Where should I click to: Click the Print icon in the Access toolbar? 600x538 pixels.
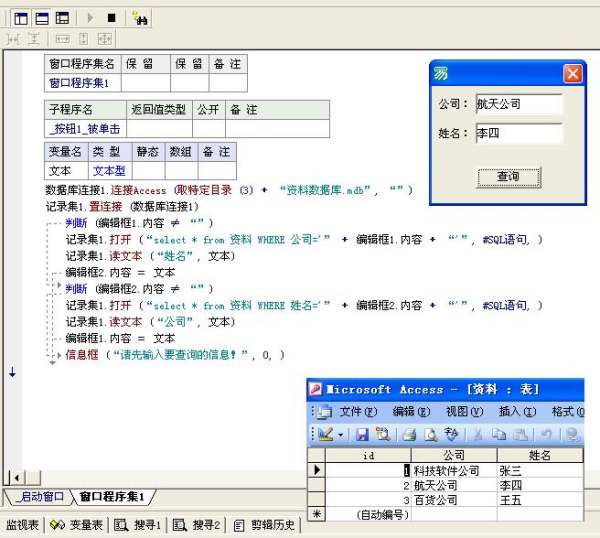tap(408, 435)
